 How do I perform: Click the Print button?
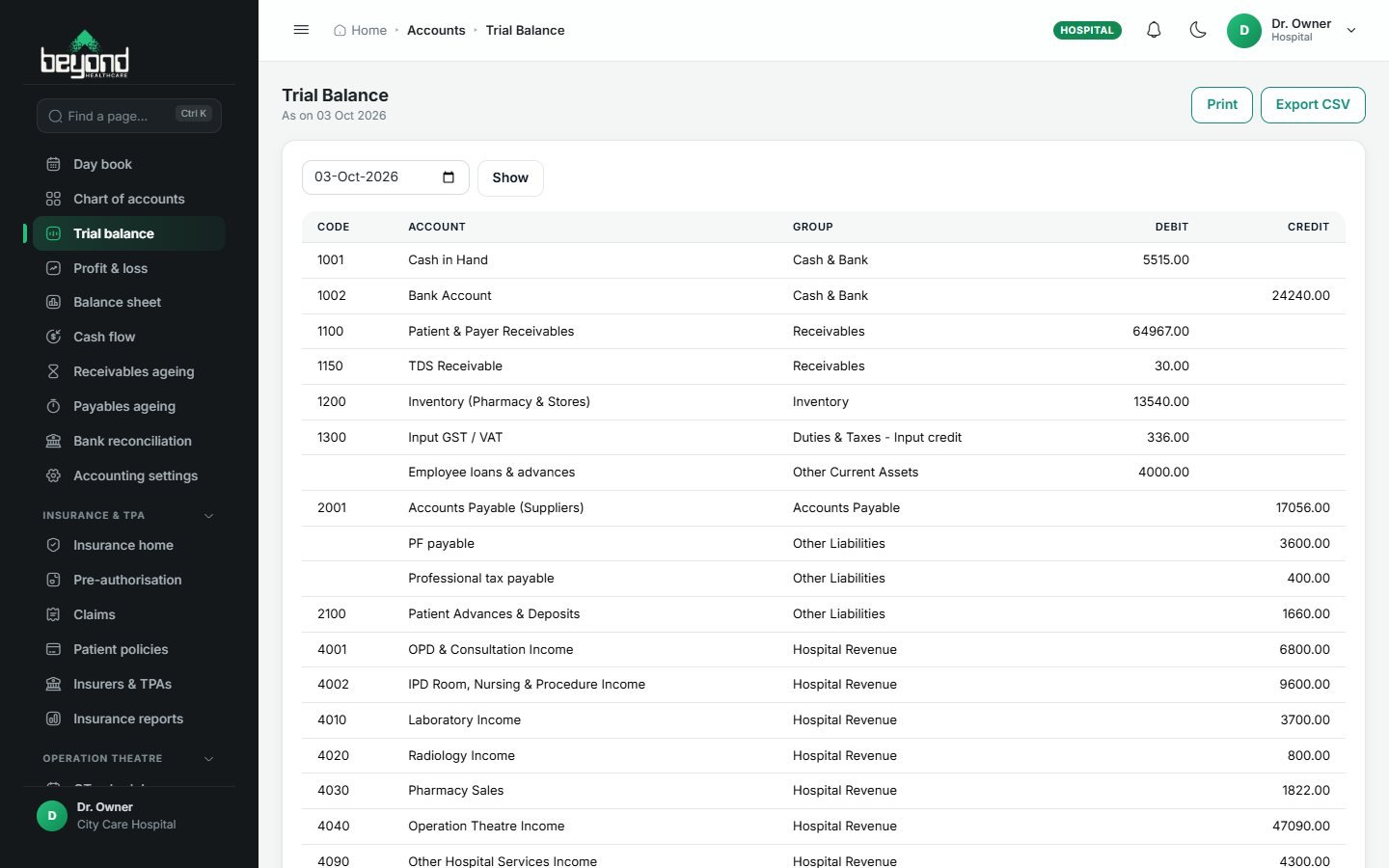click(x=1222, y=104)
